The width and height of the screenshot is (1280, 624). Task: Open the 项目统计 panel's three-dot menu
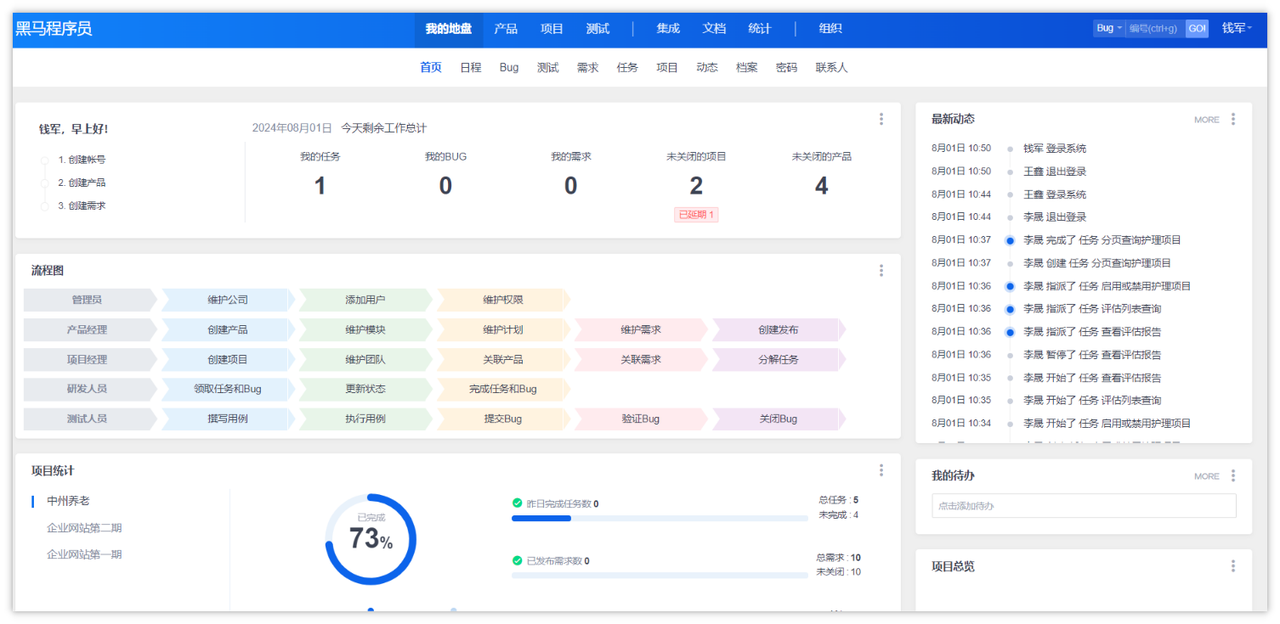point(881,470)
